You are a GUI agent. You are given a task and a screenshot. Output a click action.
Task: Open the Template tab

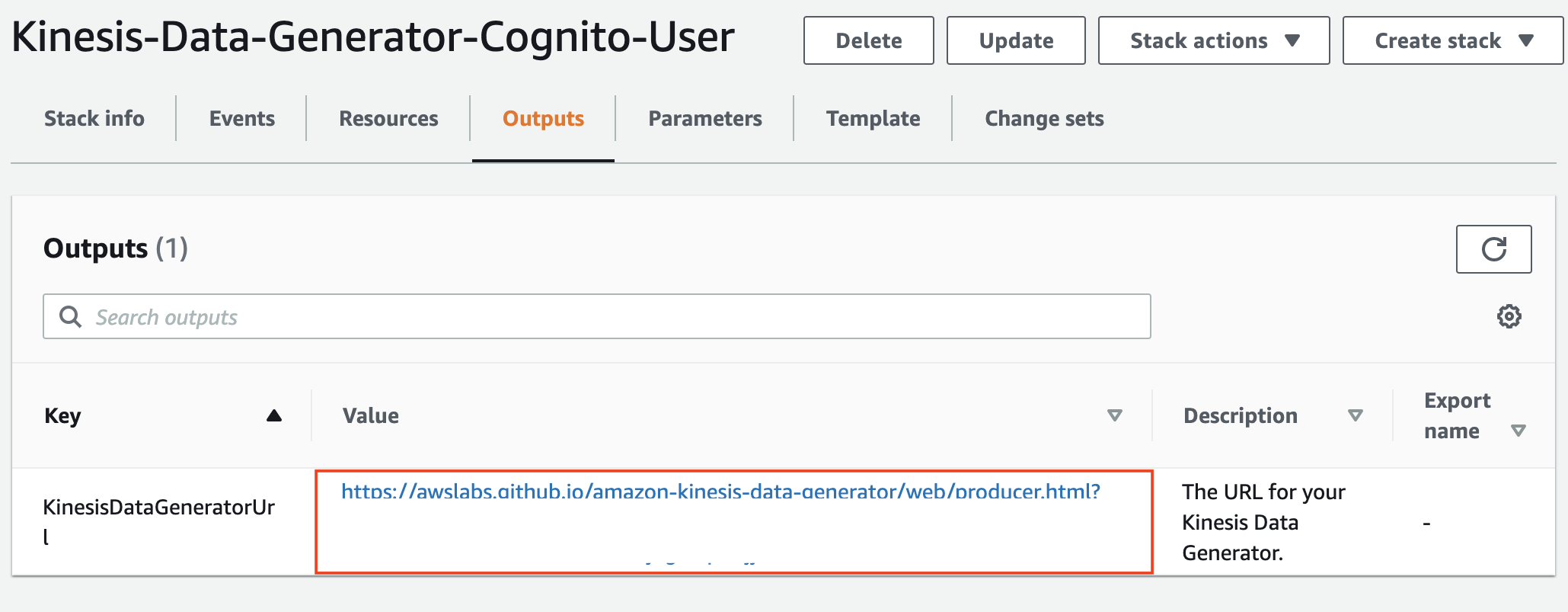tap(873, 118)
